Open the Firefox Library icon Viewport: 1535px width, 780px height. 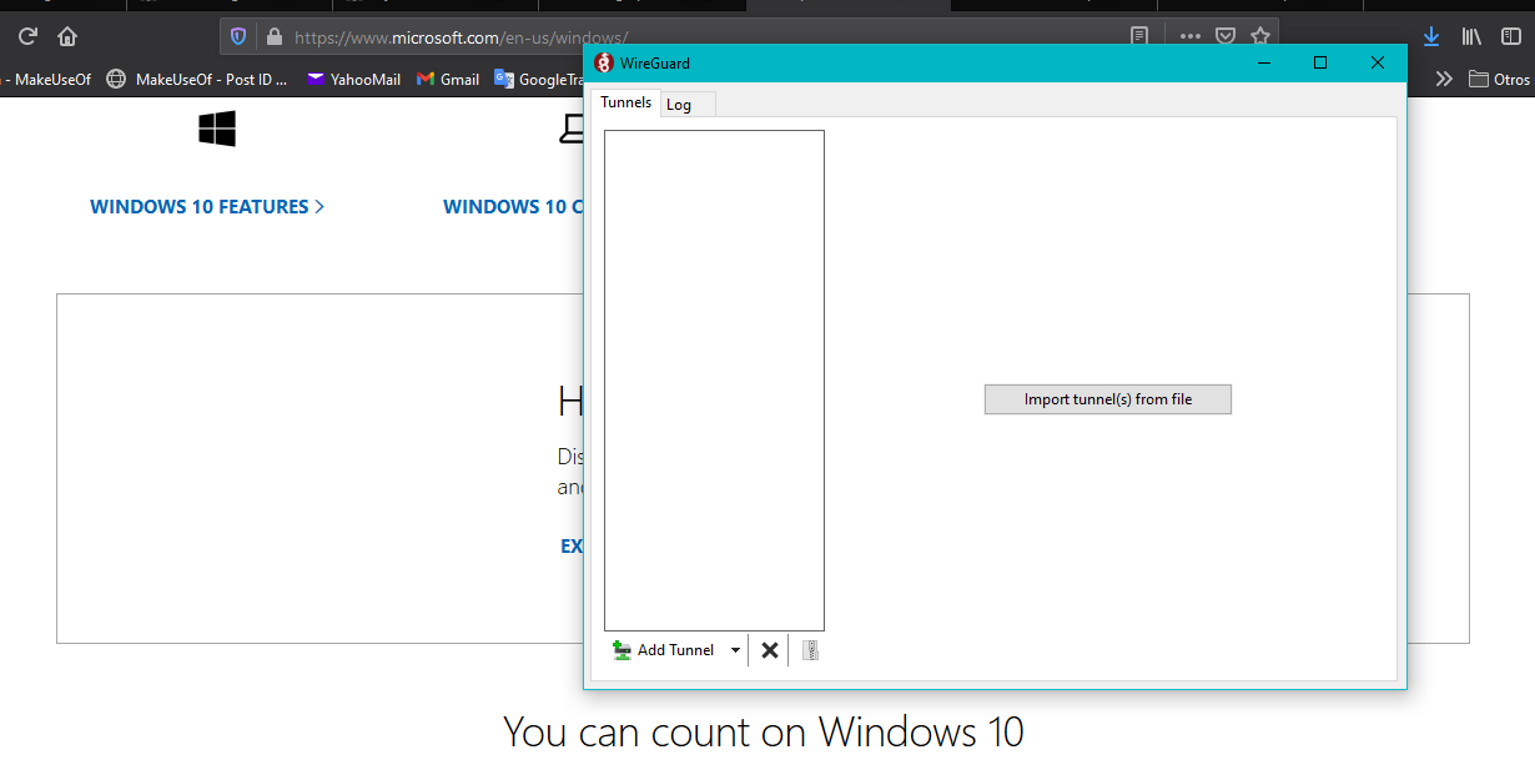click(x=1472, y=36)
